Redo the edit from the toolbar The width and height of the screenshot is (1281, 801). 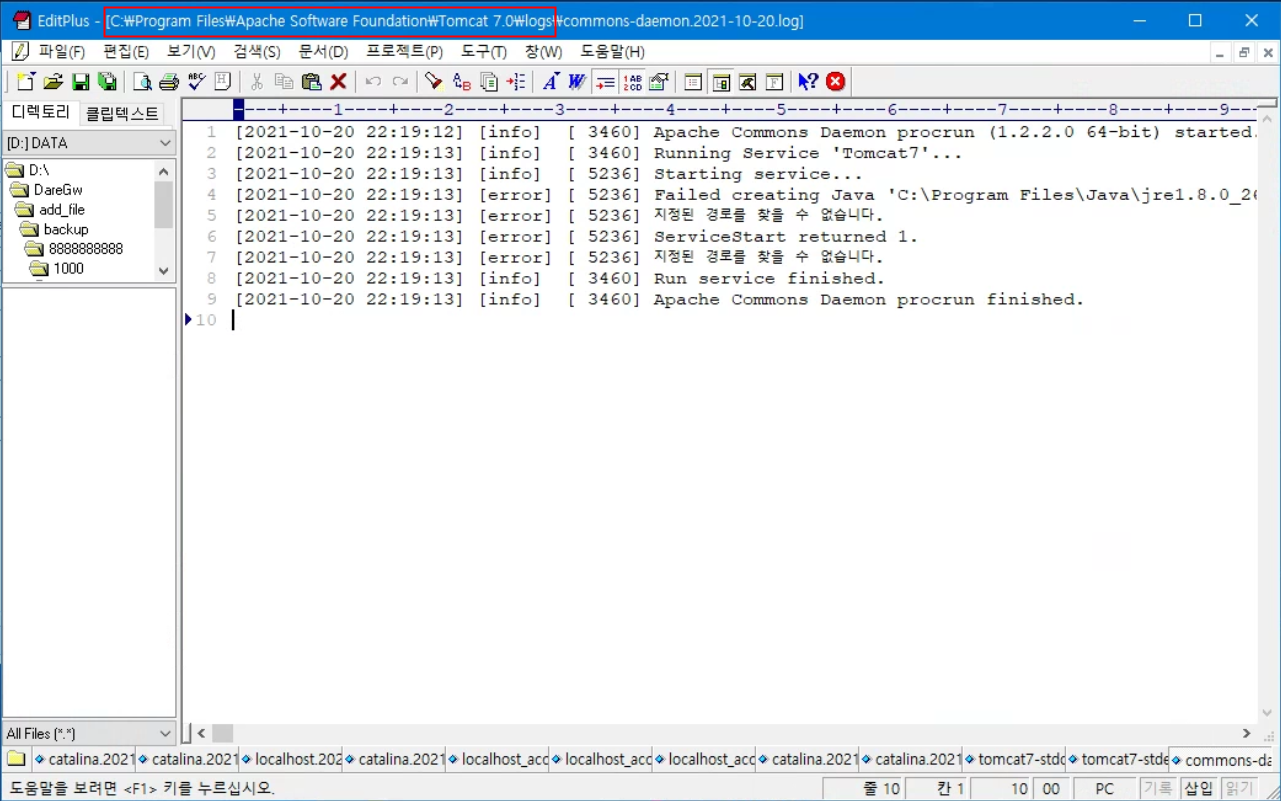tap(400, 82)
